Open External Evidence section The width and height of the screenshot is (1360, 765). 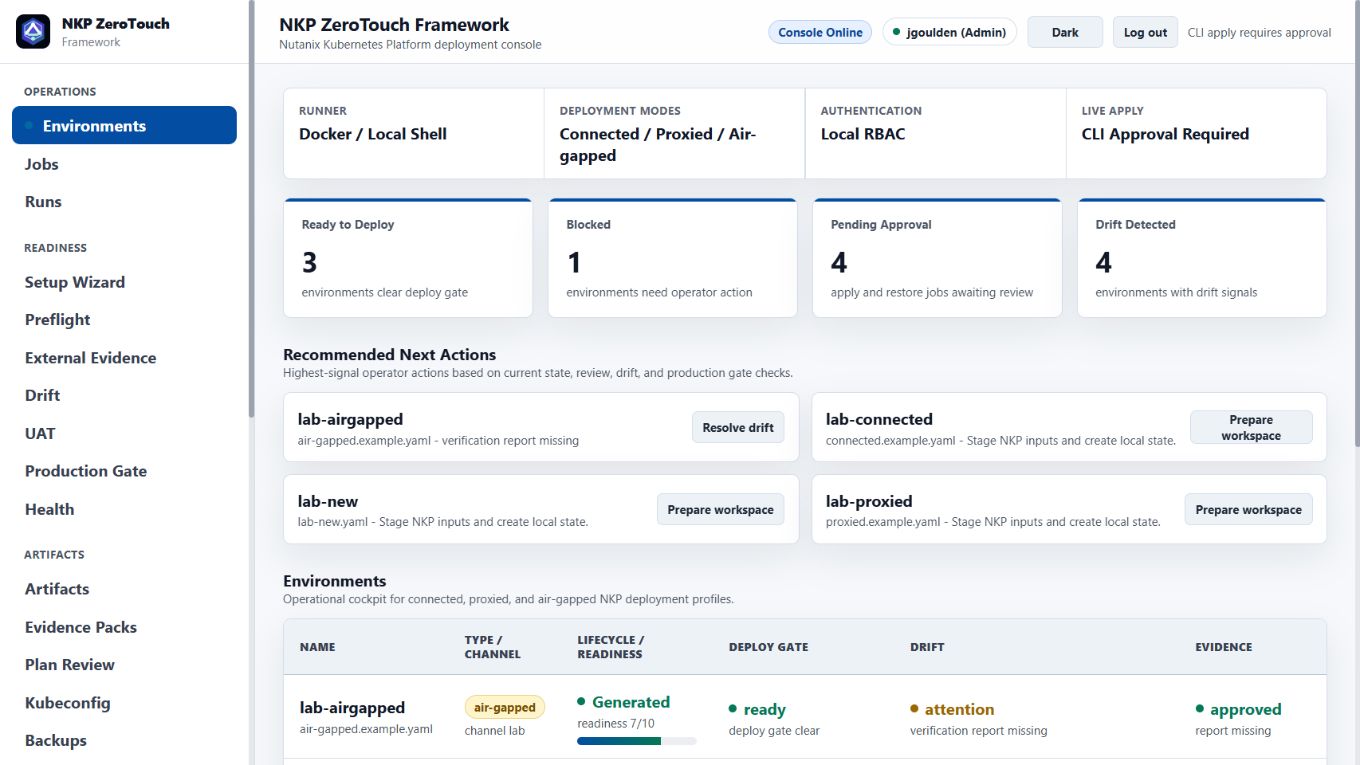(91, 357)
